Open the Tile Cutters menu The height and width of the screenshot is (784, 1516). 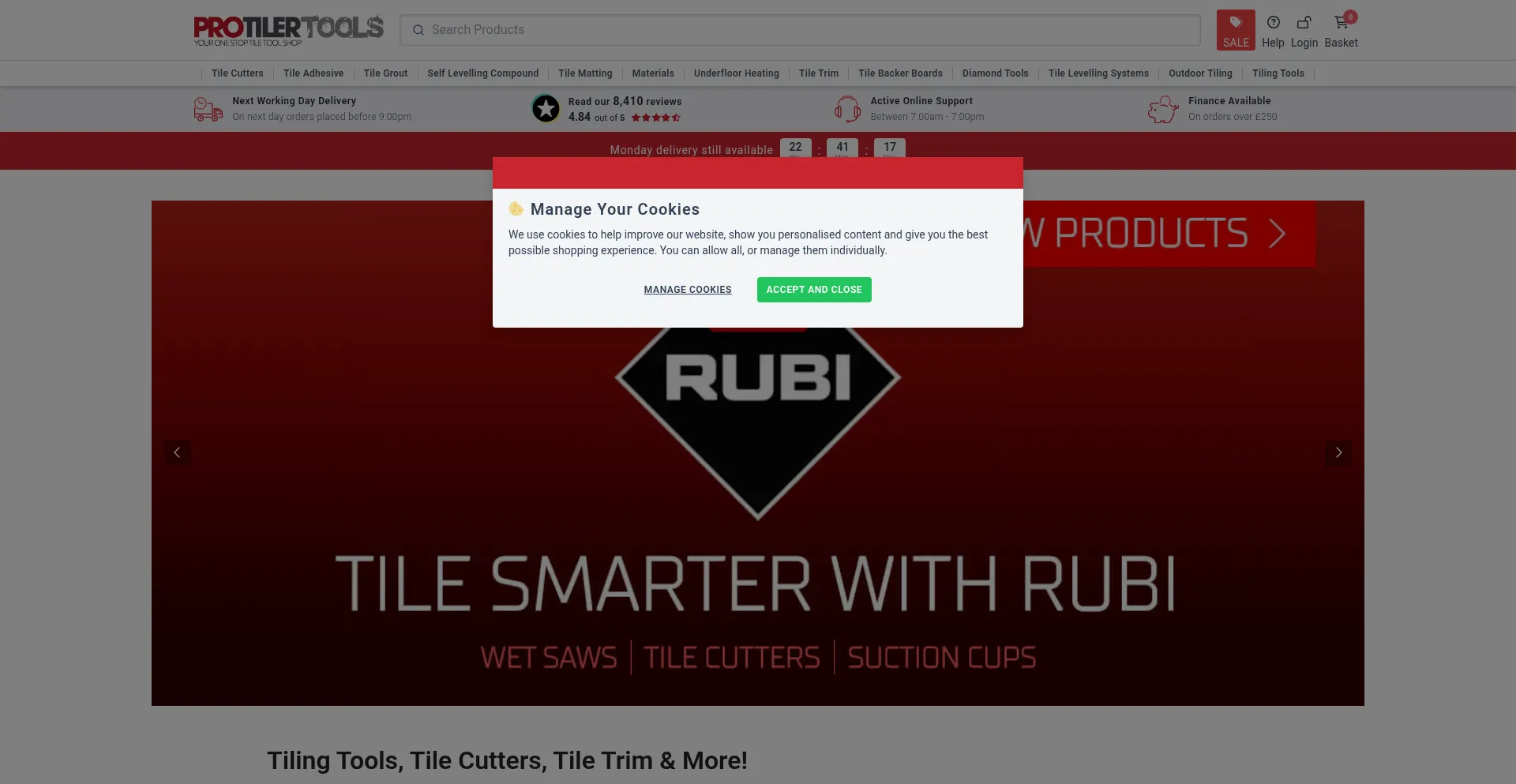pos(237,73)
